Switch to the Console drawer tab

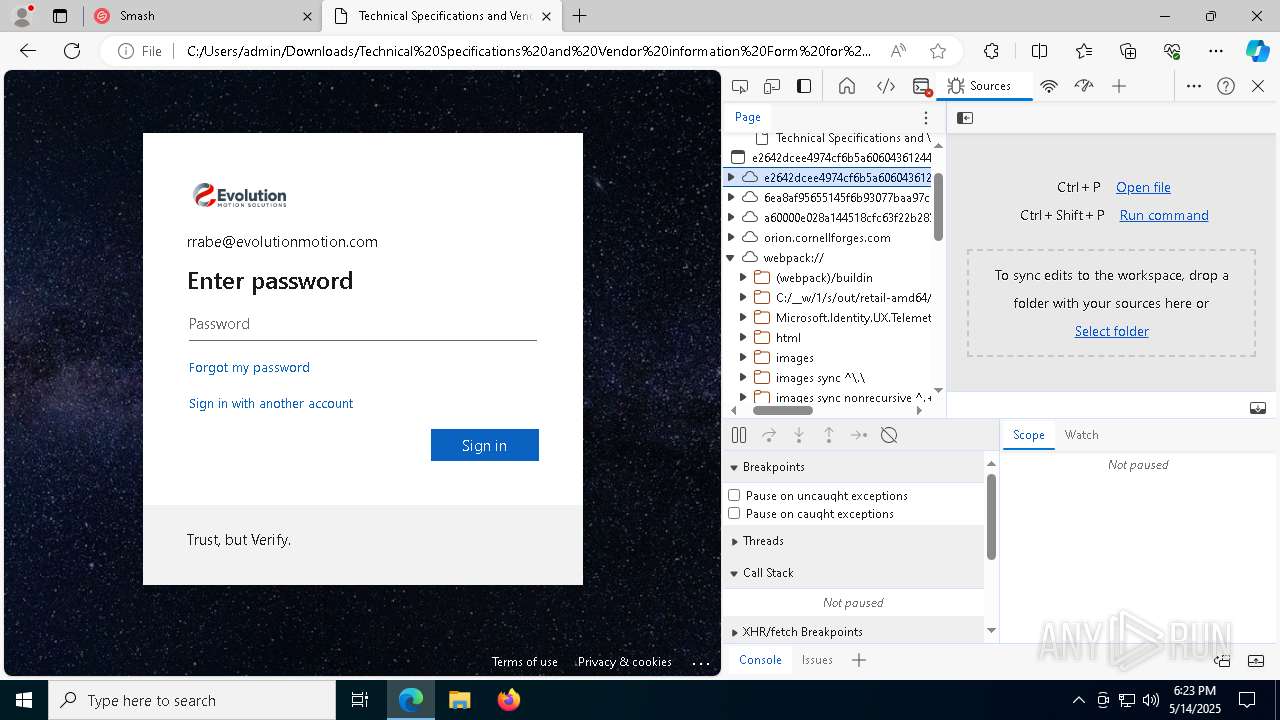click(760, 660)
